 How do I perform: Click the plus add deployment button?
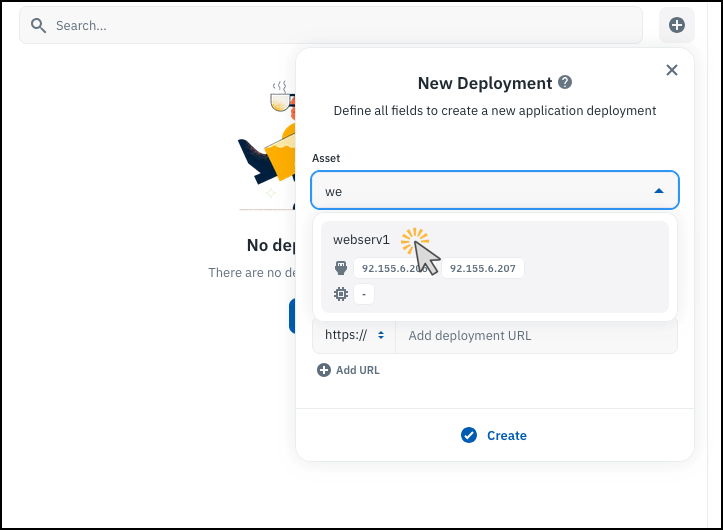pos(676,25)
